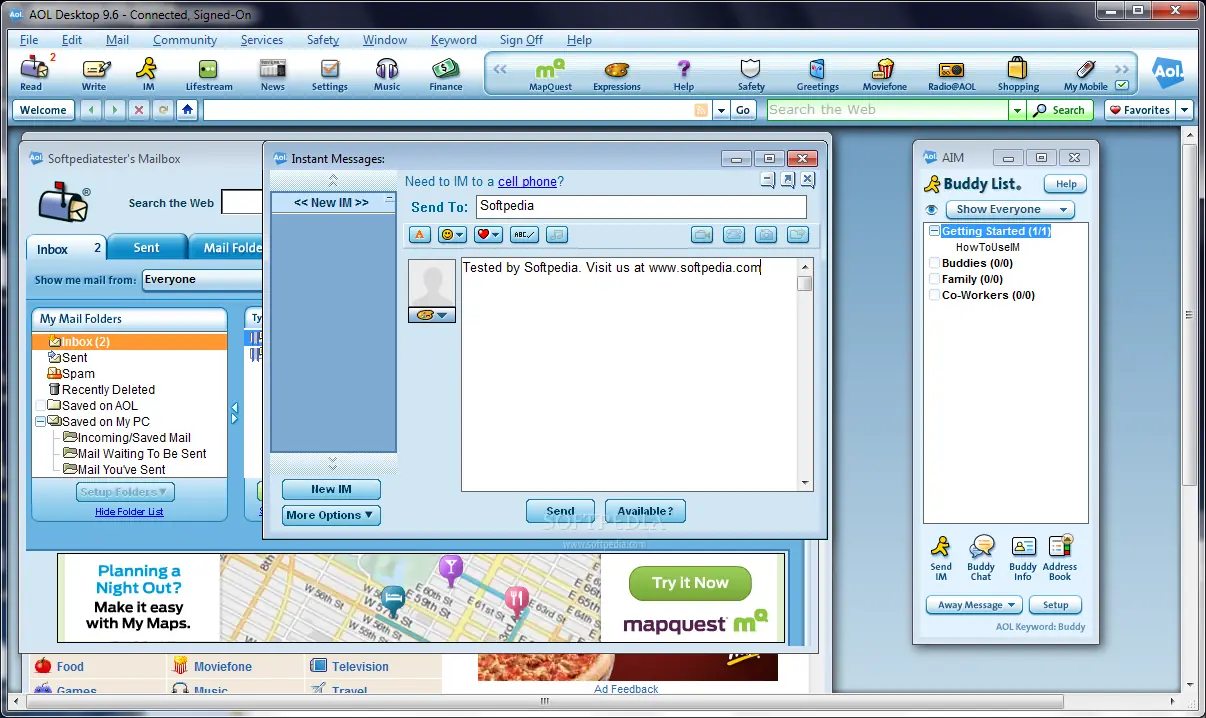1206x718 pixels.
Task: Click the Stop navigation X button
Action: pyautogui.click(x=139, y=110)
